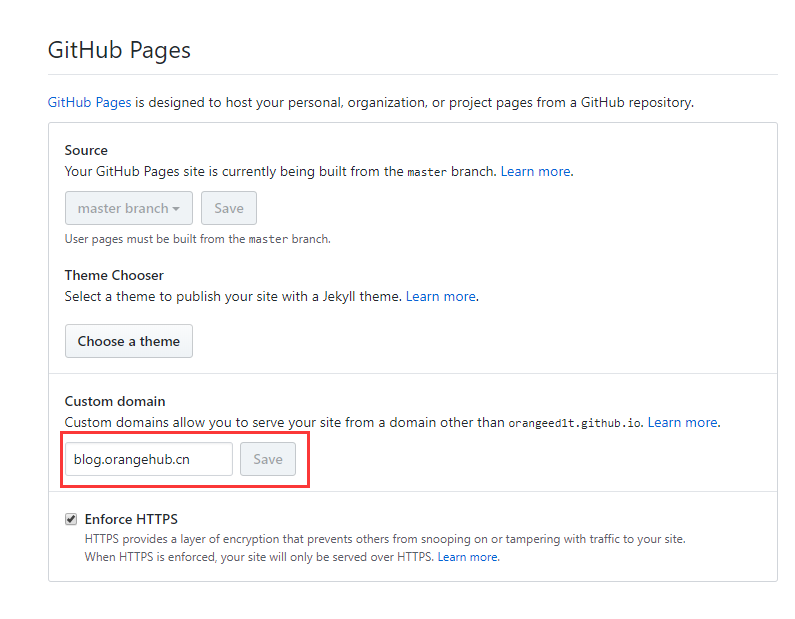Image resolution: width=795 pixels, height=619 pixels.
Task: Click the Choose a theme button
Action: [x=129, y=341]
